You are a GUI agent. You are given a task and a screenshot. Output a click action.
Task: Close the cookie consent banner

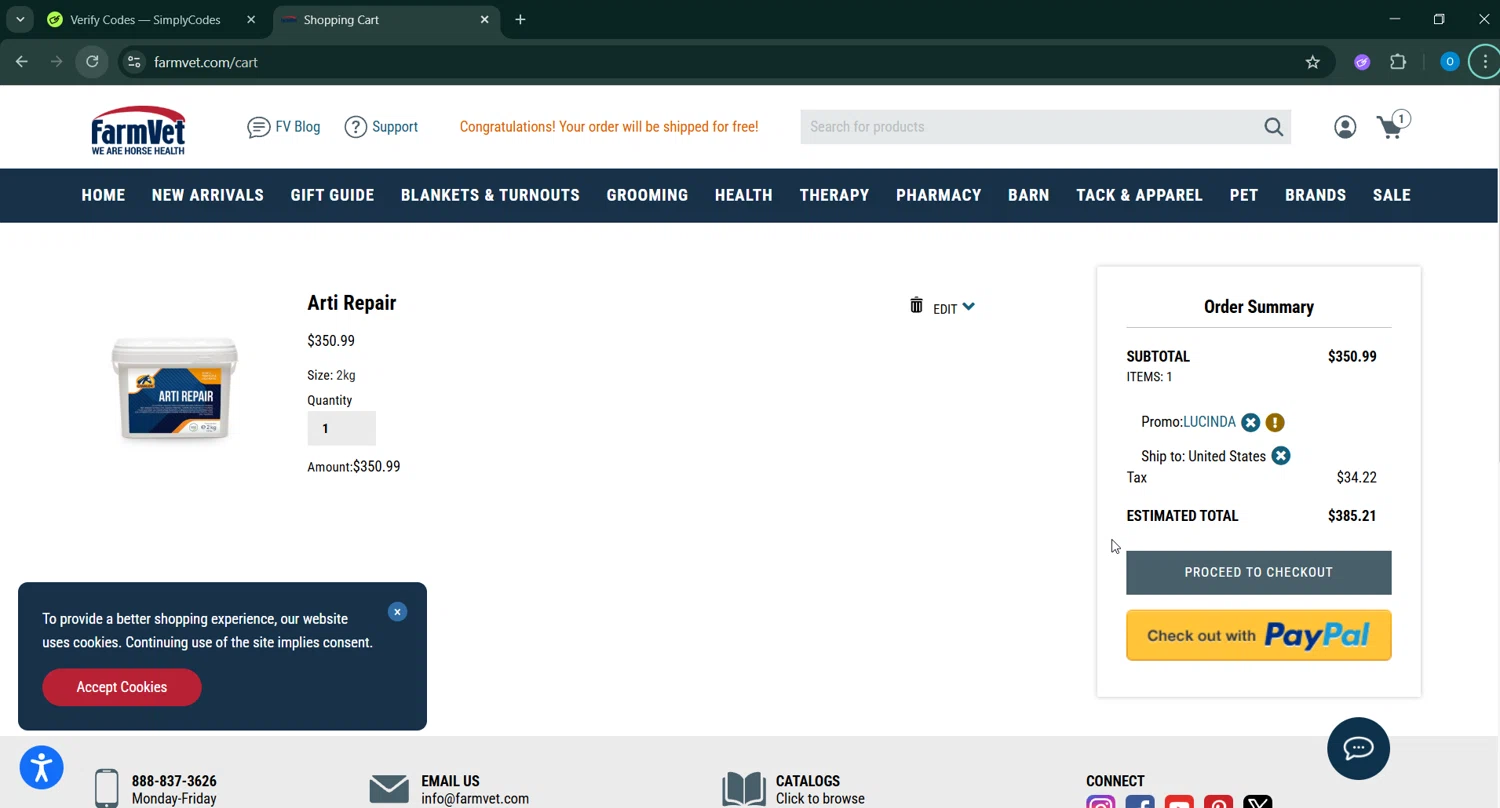tap(397, 612)
